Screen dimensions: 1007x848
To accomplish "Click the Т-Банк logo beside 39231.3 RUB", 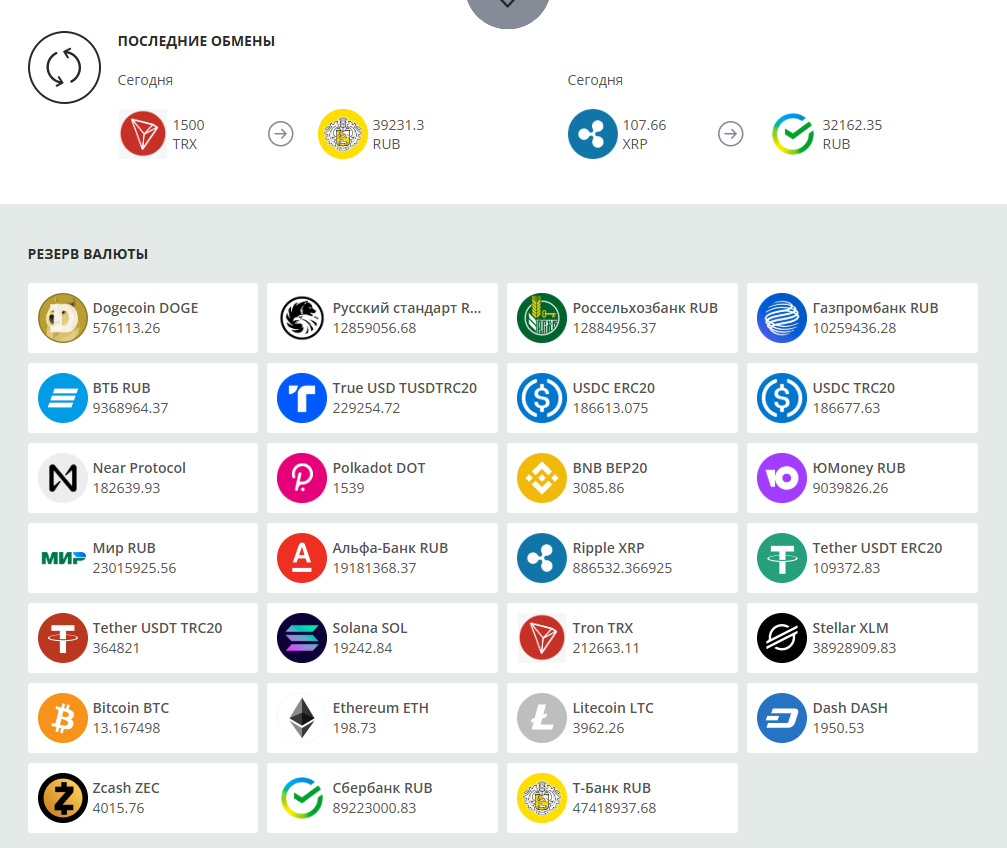I will [x=343, y=134].
